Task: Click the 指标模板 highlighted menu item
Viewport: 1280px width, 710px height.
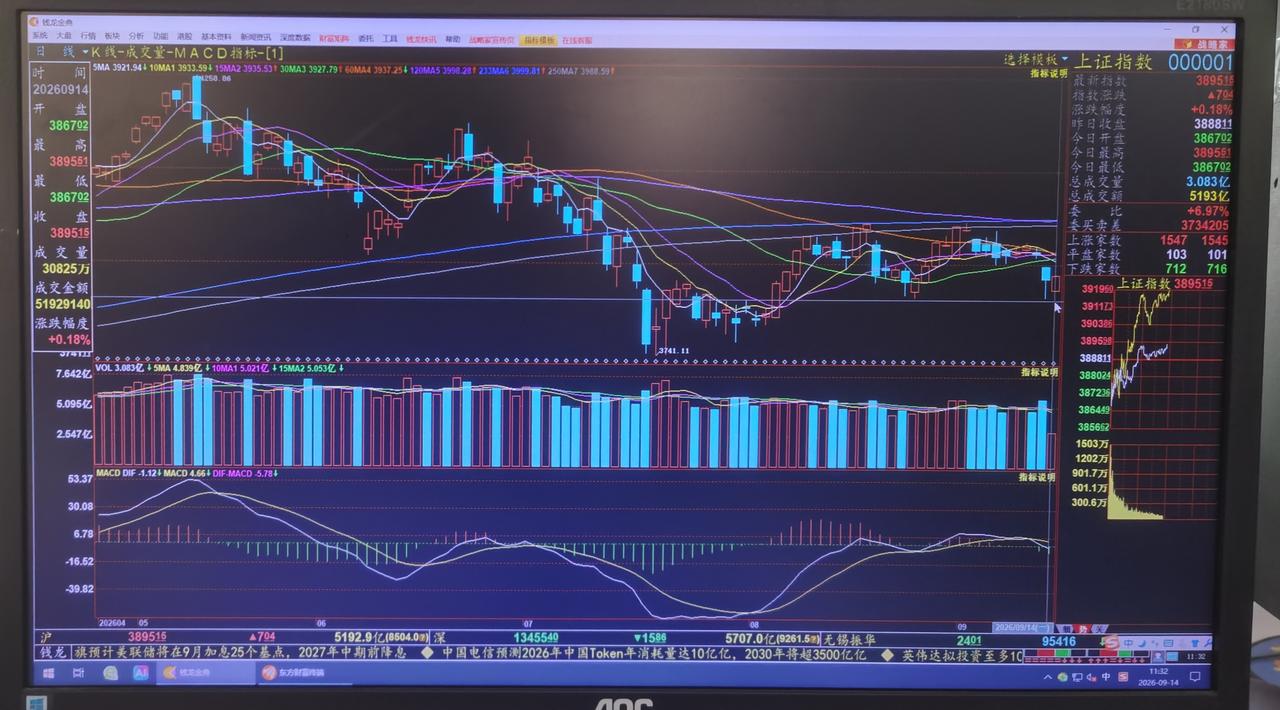Action: tap(539, 40)
